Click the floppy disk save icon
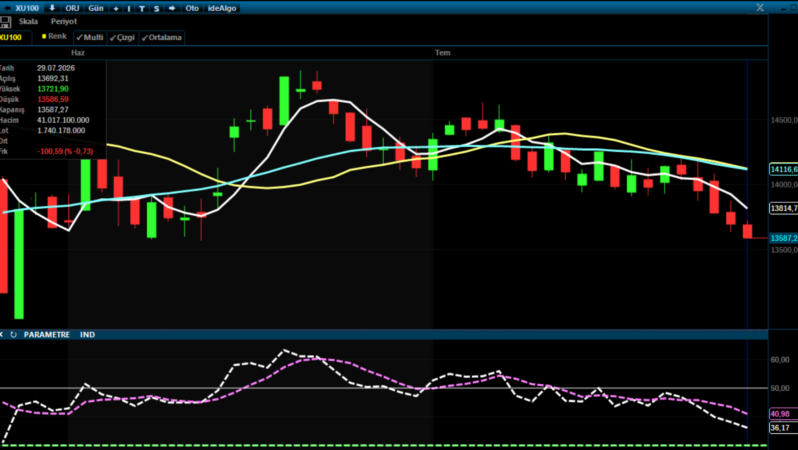This screenshot has width=798, height=450. click(x=5, y=22)
